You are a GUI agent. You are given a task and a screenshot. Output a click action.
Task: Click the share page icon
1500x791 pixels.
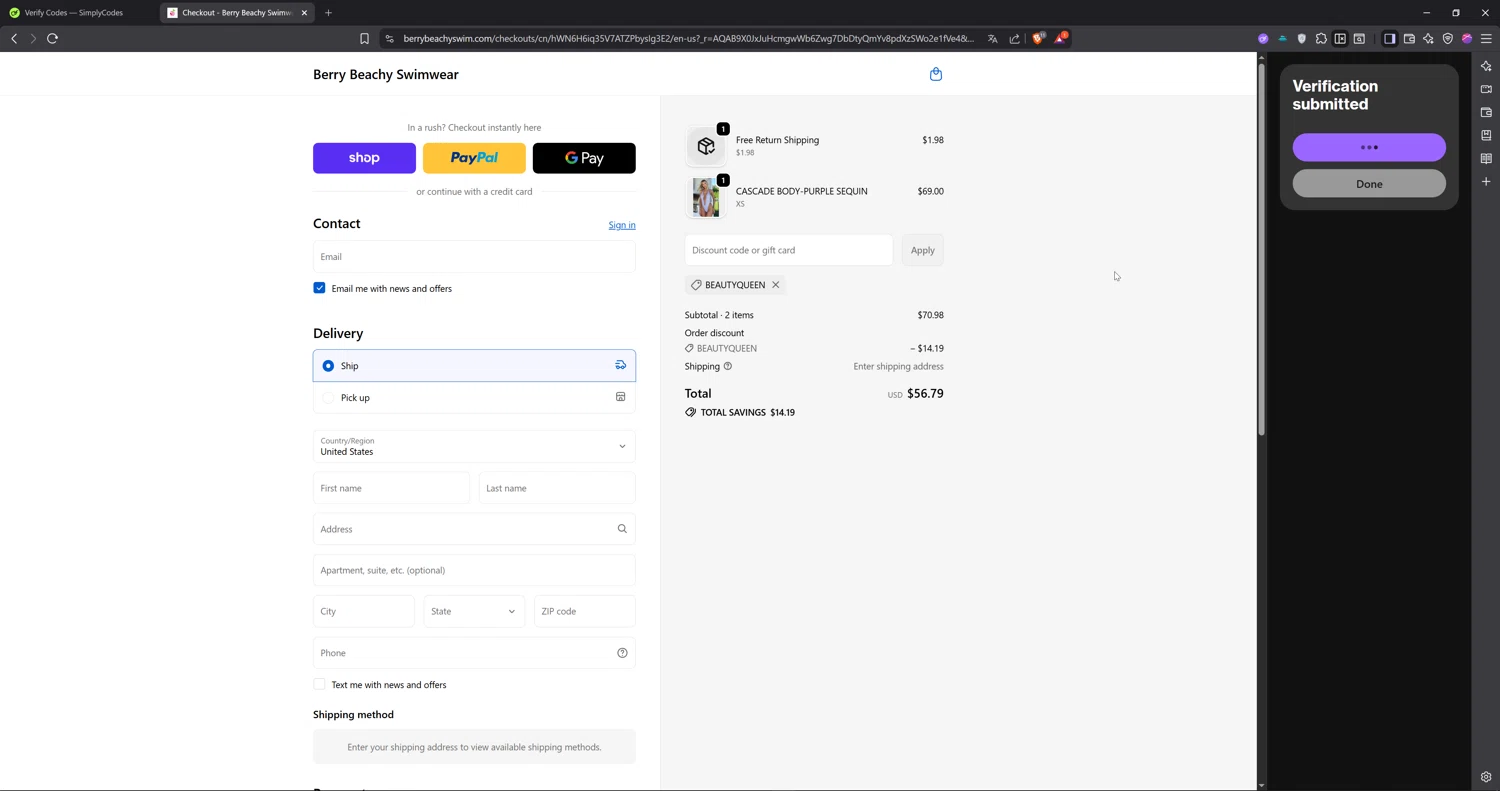(x=1015, y=39)
